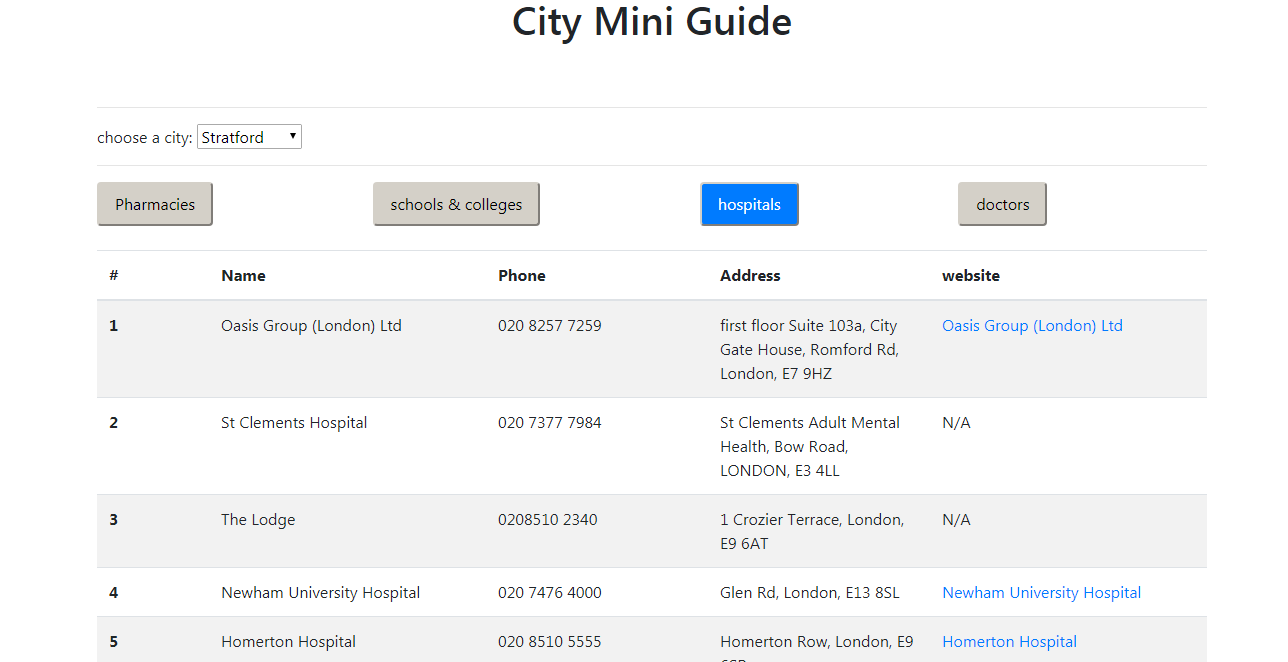Show the doctors category
The image size is (1288, 662).
point(1002,204)
